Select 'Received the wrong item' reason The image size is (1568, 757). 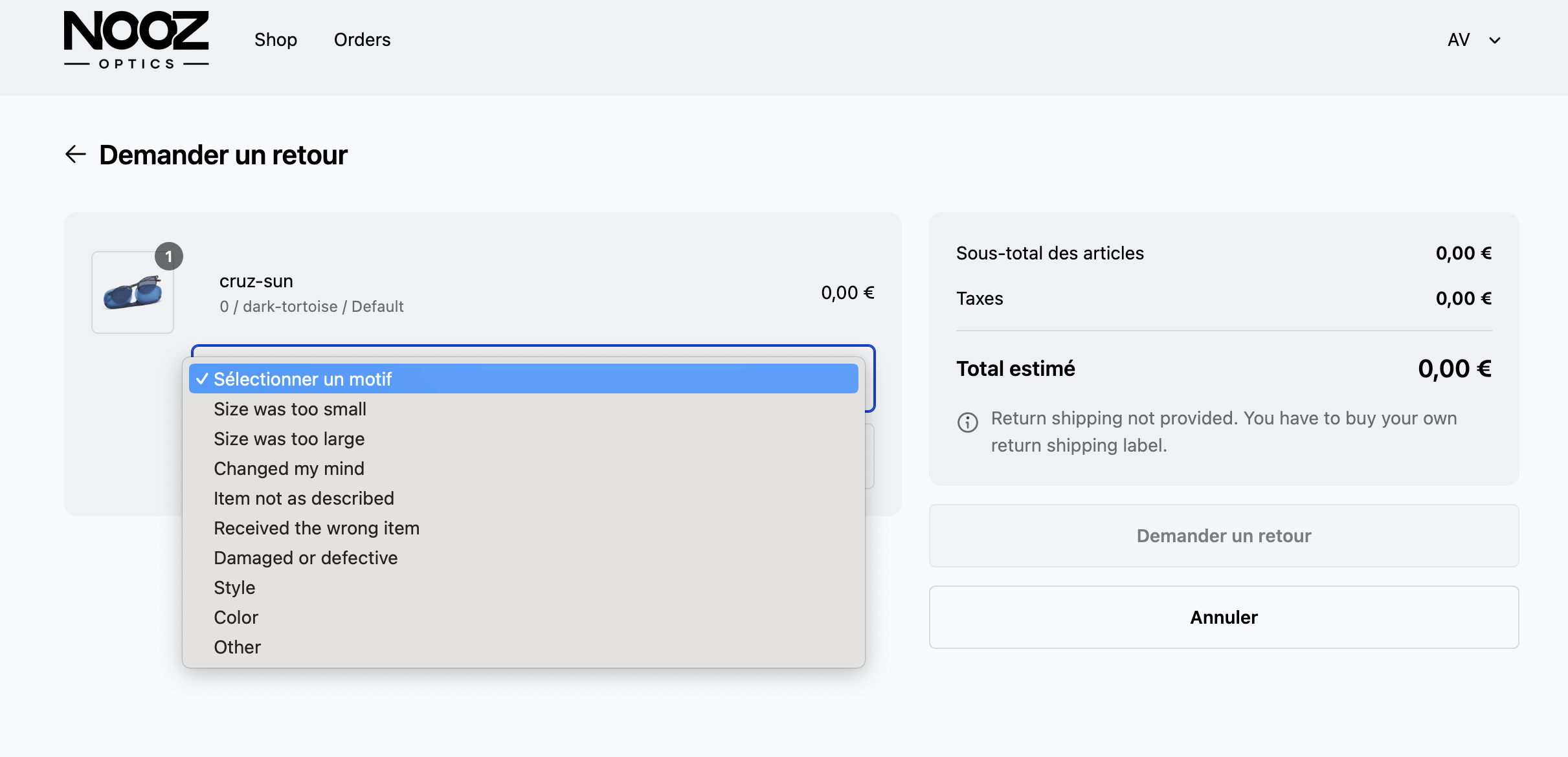[316, 528]
